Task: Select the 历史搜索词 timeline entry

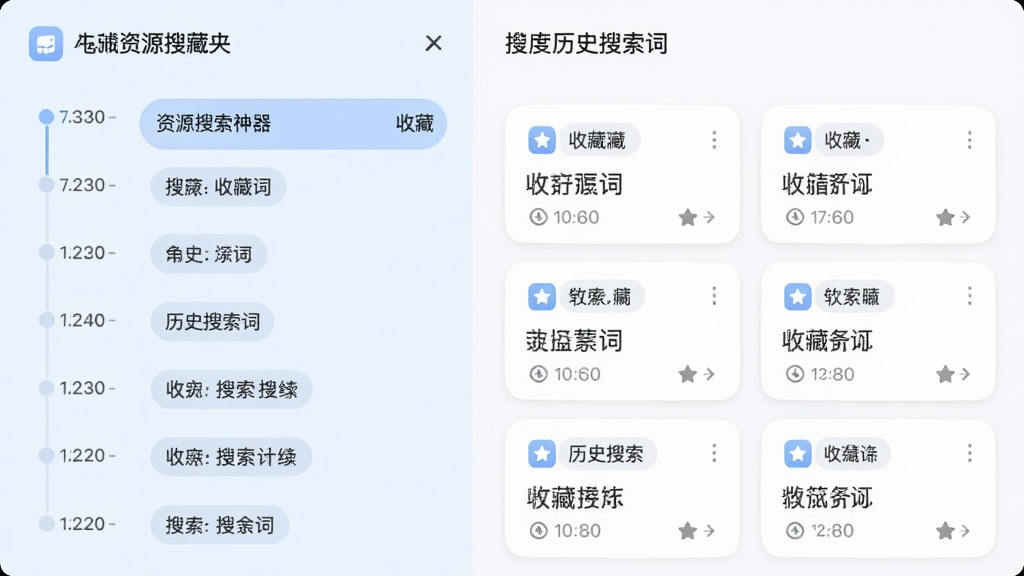Action: click(212, 321)
